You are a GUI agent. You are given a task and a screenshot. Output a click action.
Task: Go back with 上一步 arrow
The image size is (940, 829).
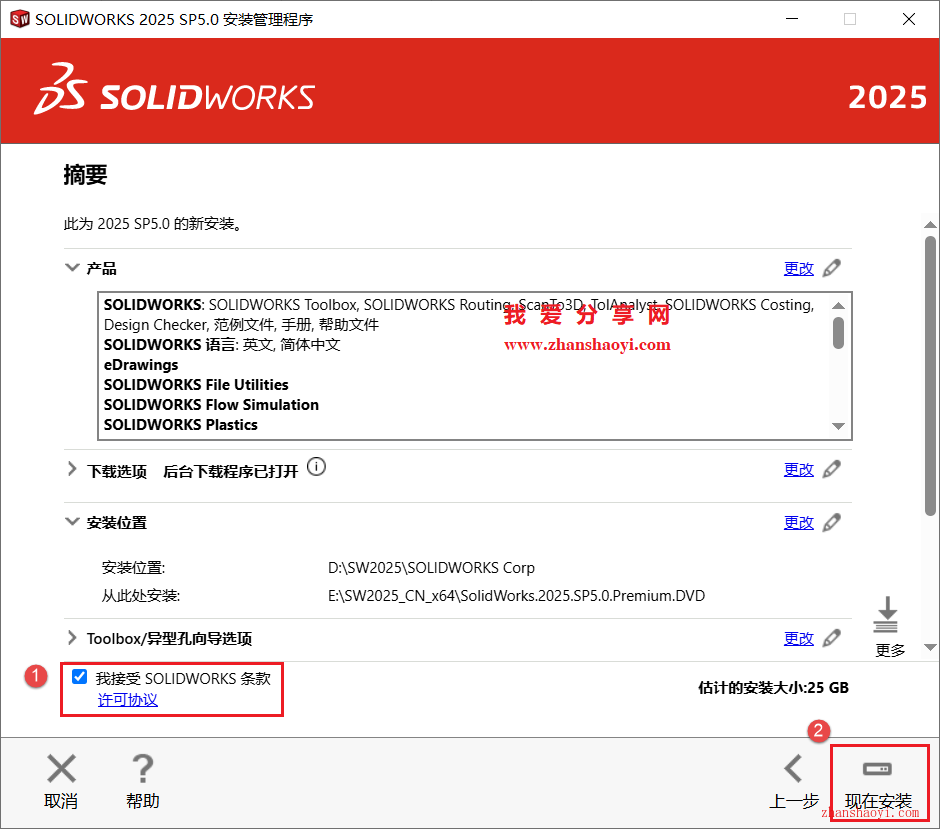(x=794, y=768)
